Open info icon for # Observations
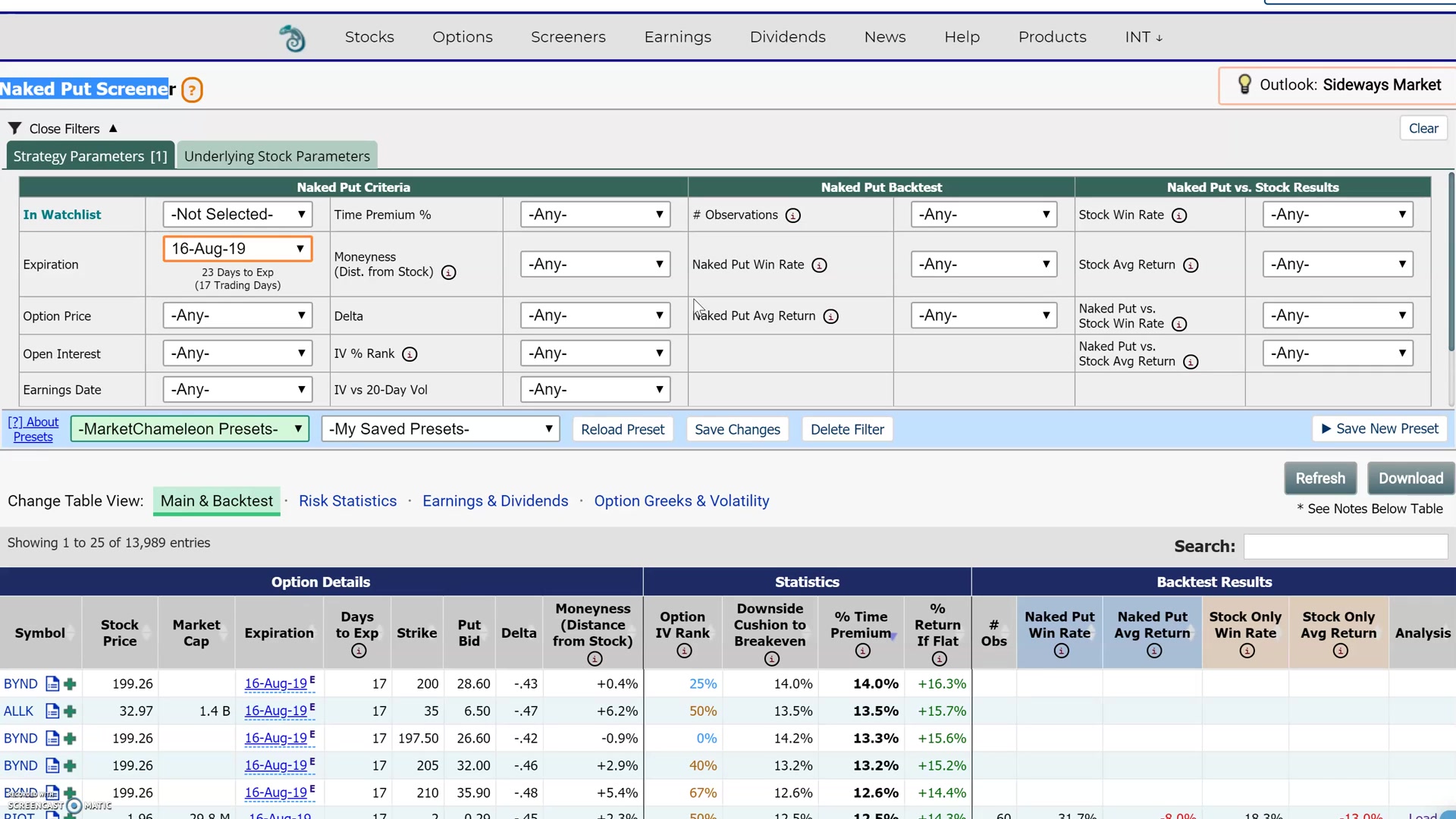 (792, 215)
